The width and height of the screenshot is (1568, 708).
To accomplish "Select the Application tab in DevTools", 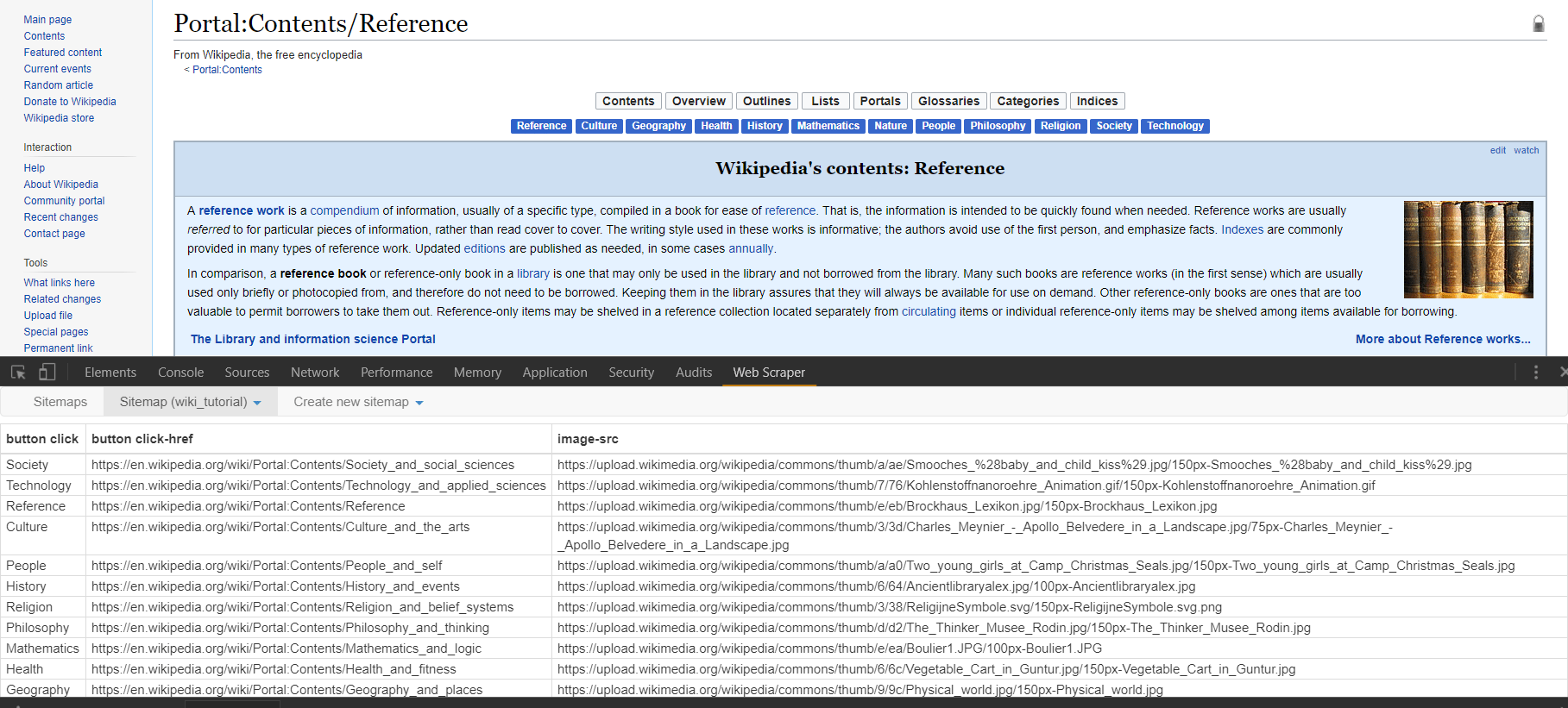I will click(555, 373).
